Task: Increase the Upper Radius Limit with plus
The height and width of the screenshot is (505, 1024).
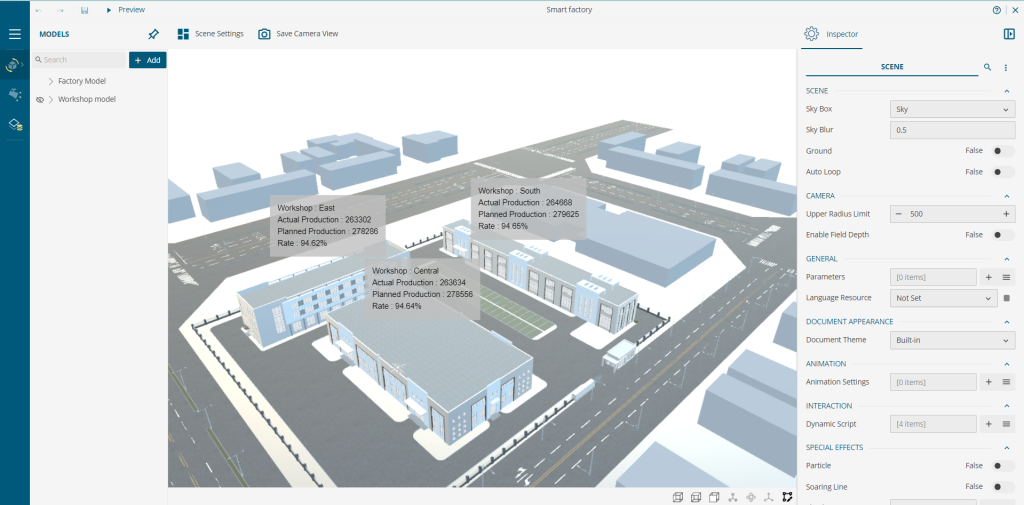Action: [x=1006, y=214]
